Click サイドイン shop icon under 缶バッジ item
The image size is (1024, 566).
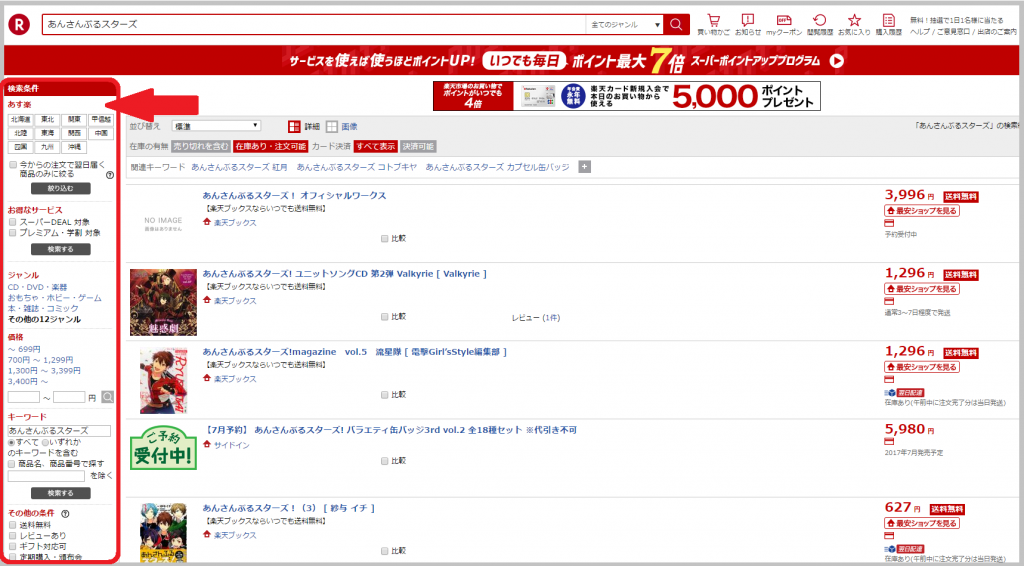(x=207, y=445)
